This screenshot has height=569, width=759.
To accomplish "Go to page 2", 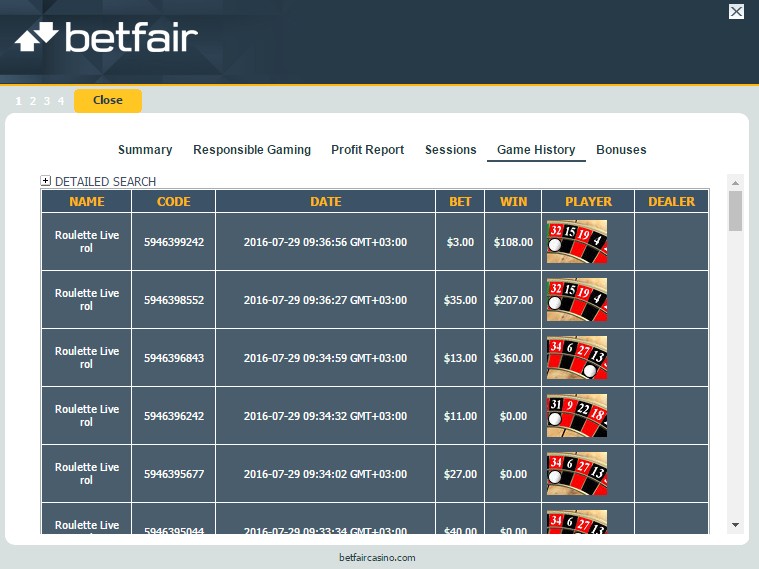I will click(x=32, y=101).
